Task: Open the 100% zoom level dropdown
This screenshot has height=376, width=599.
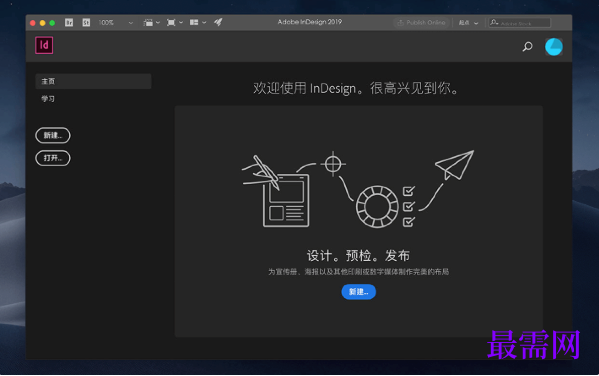Action: (x=115, y=23)
